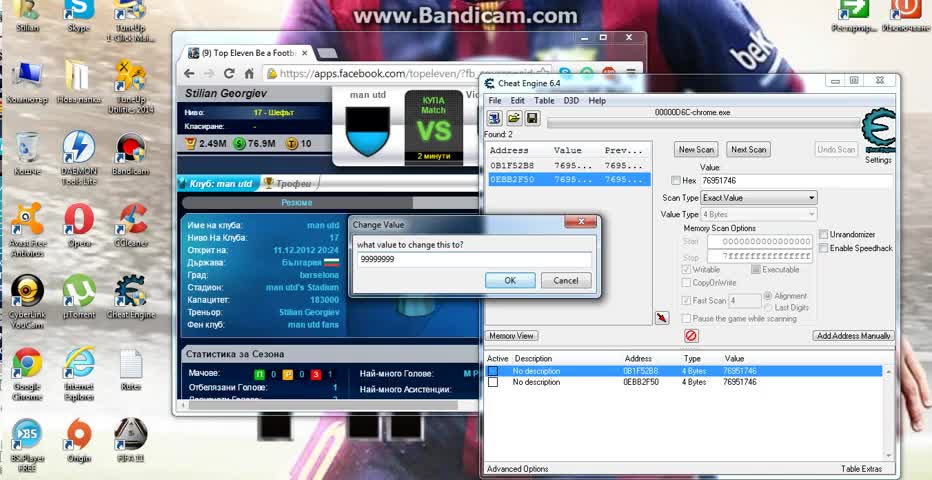Select the FIFA 11 desktop icon
932x480 pixels.
tap(131, 441)
